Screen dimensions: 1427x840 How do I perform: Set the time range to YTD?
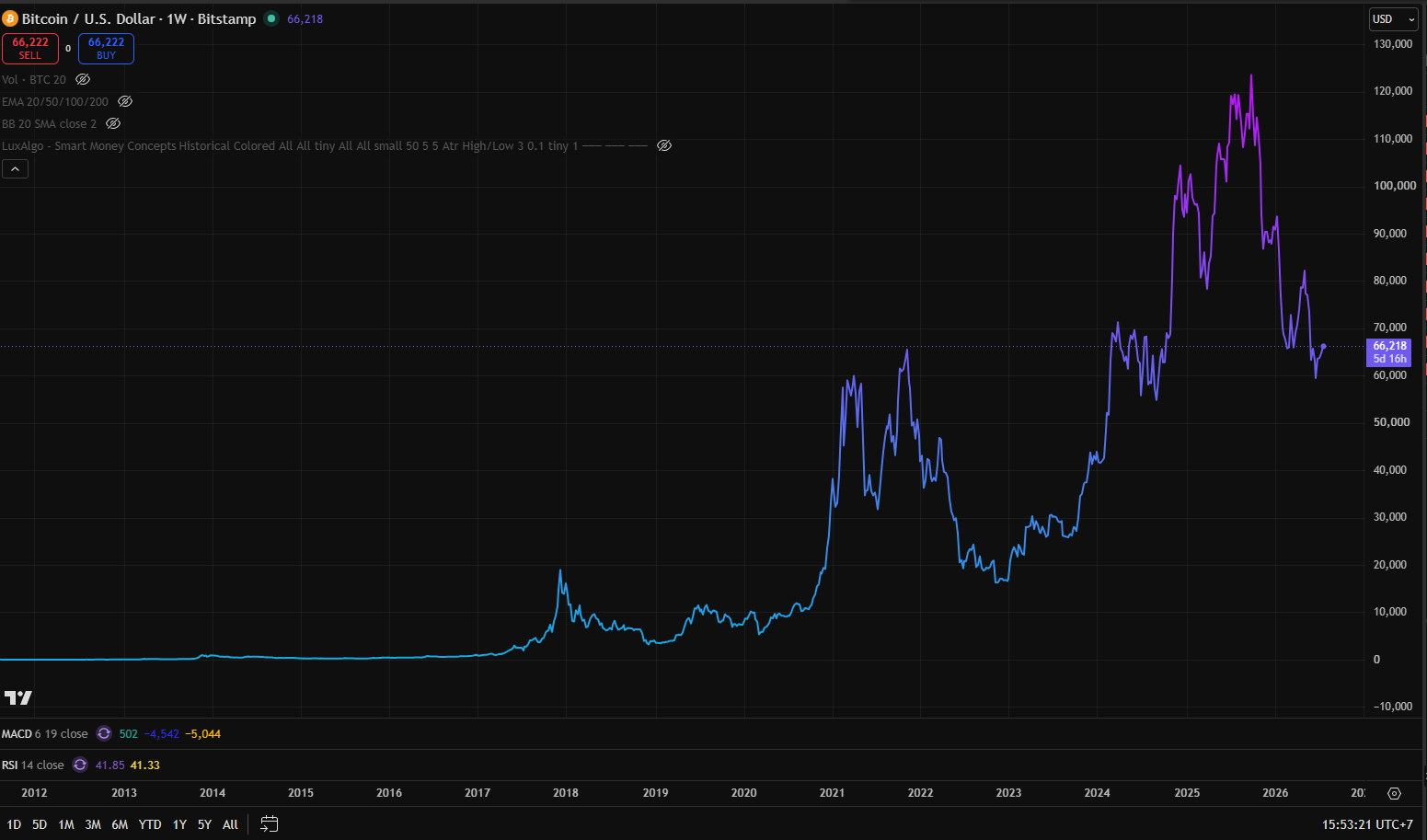[x=150, y=824]
